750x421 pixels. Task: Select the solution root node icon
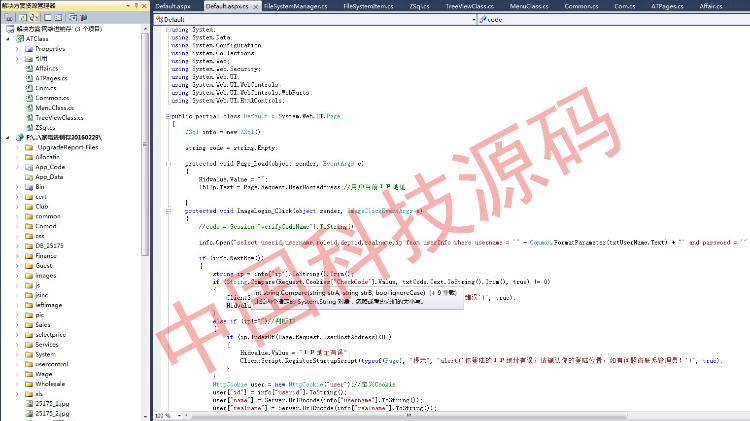click(10, 29)
